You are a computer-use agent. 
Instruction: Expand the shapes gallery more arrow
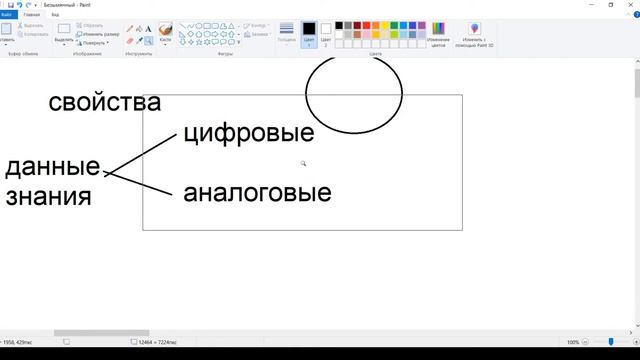pos(239,42)
